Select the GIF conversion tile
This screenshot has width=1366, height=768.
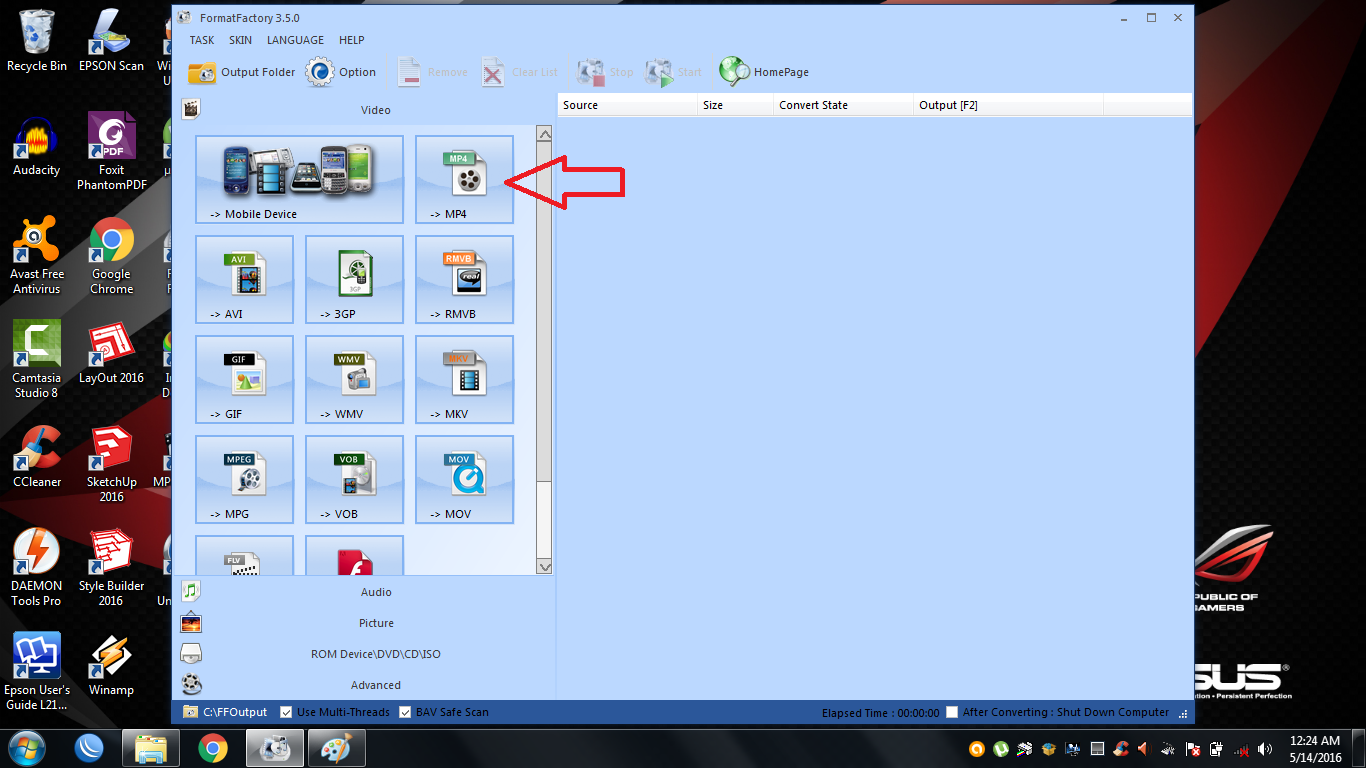coord(244,380)
